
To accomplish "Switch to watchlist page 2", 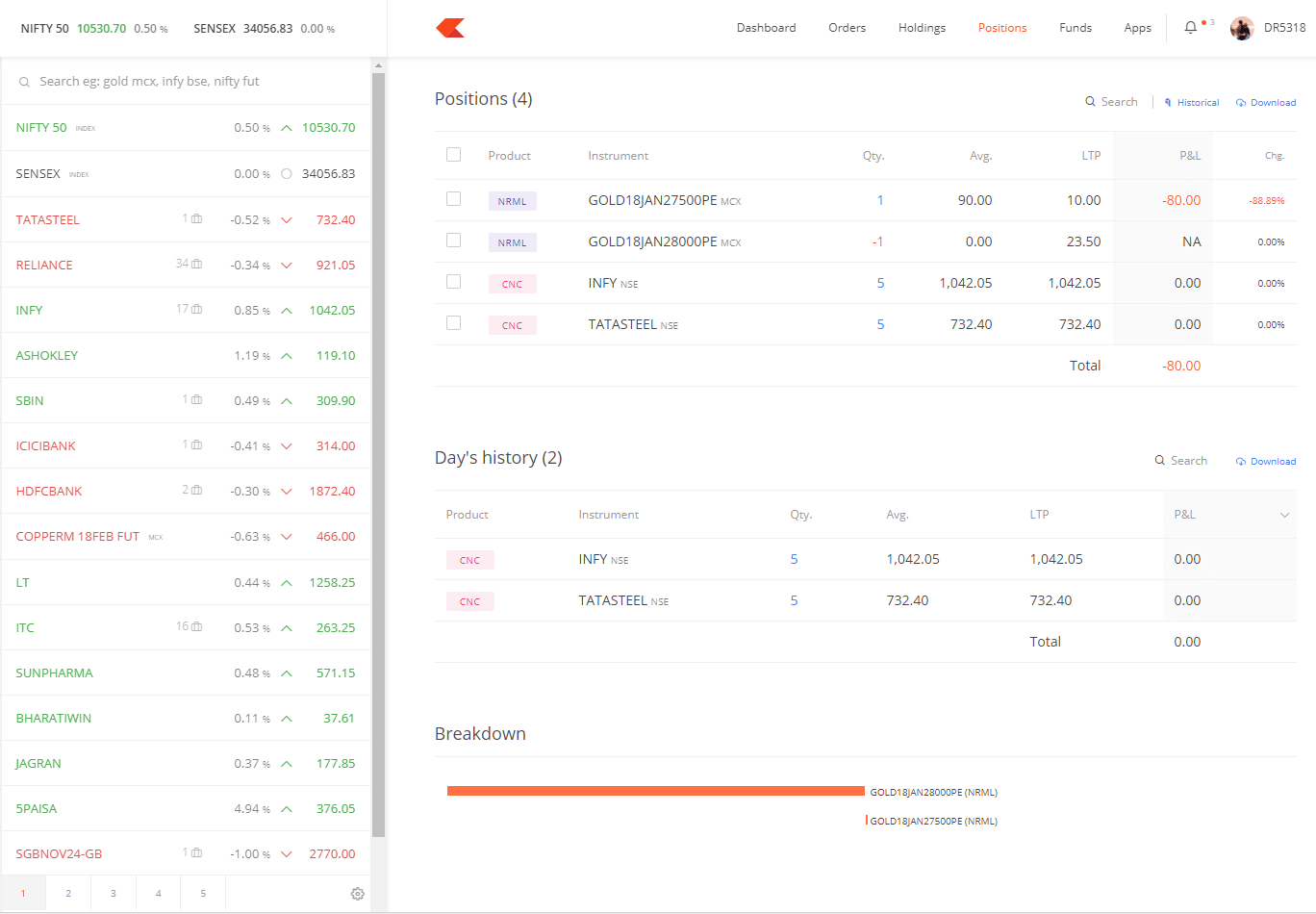I will (68, 894).
